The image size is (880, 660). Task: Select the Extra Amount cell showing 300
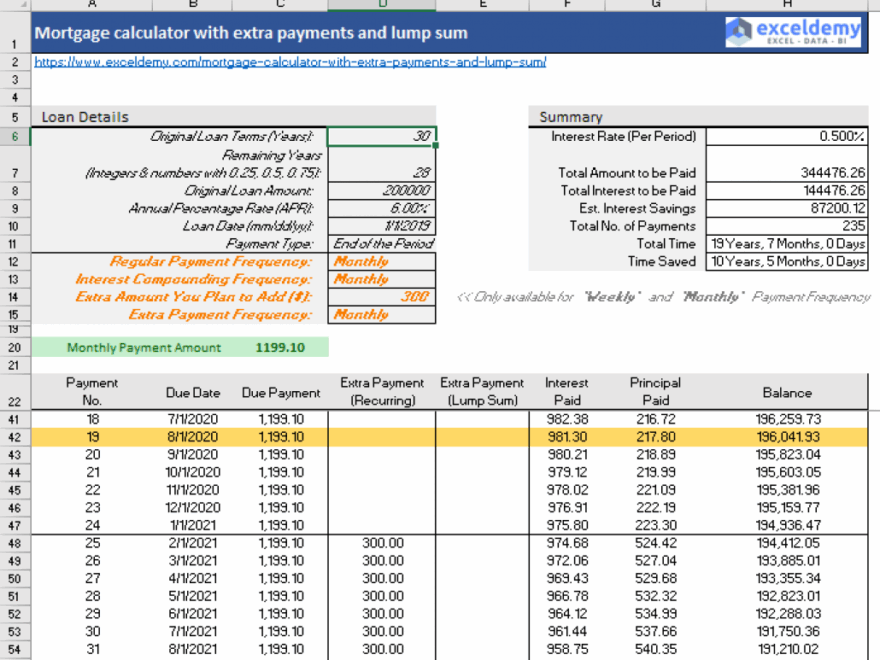383,296
